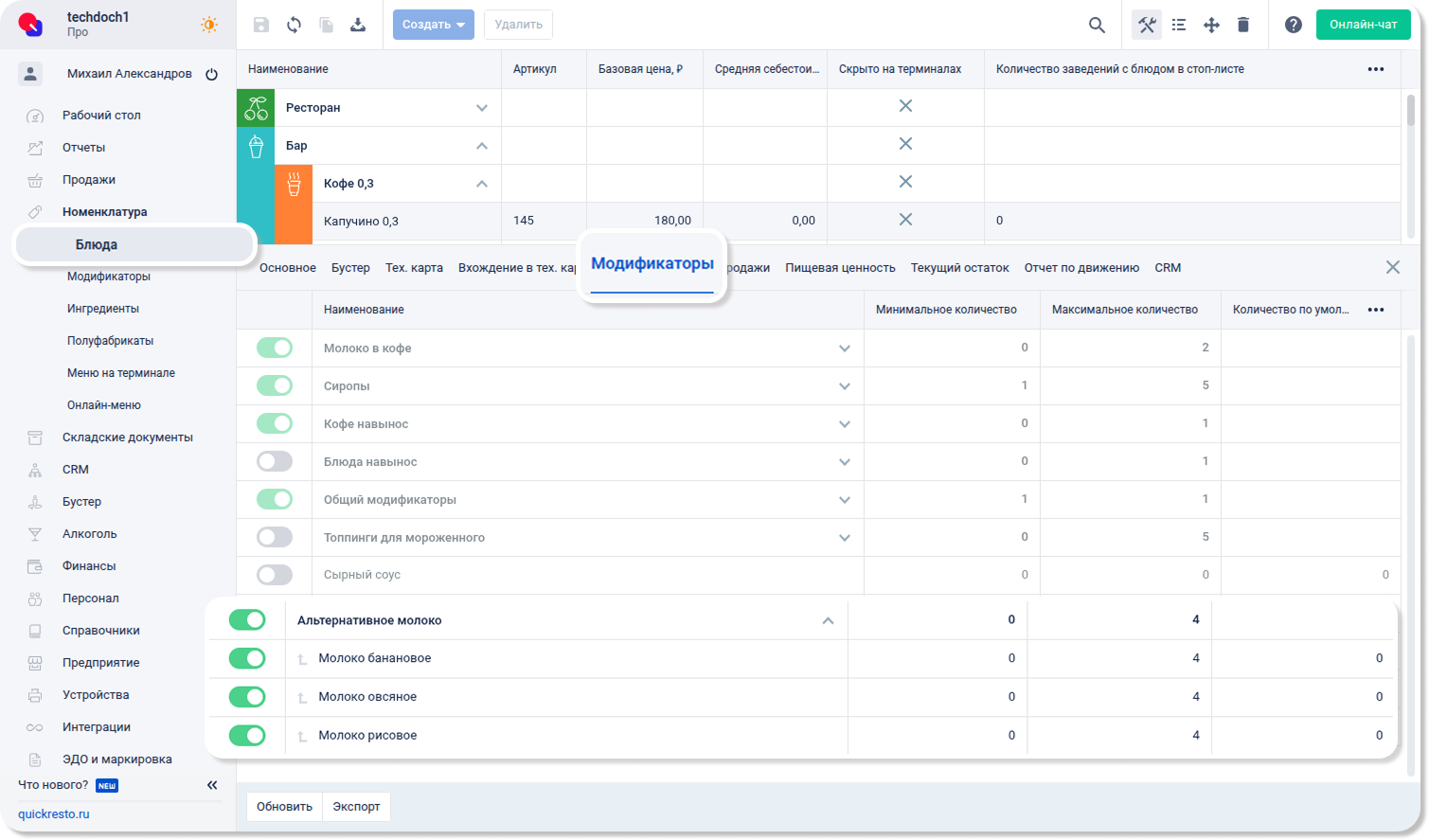Click the refresh arrows icon in toolbar
This screenshot has width=1429, height=840.
coord(294,25)
